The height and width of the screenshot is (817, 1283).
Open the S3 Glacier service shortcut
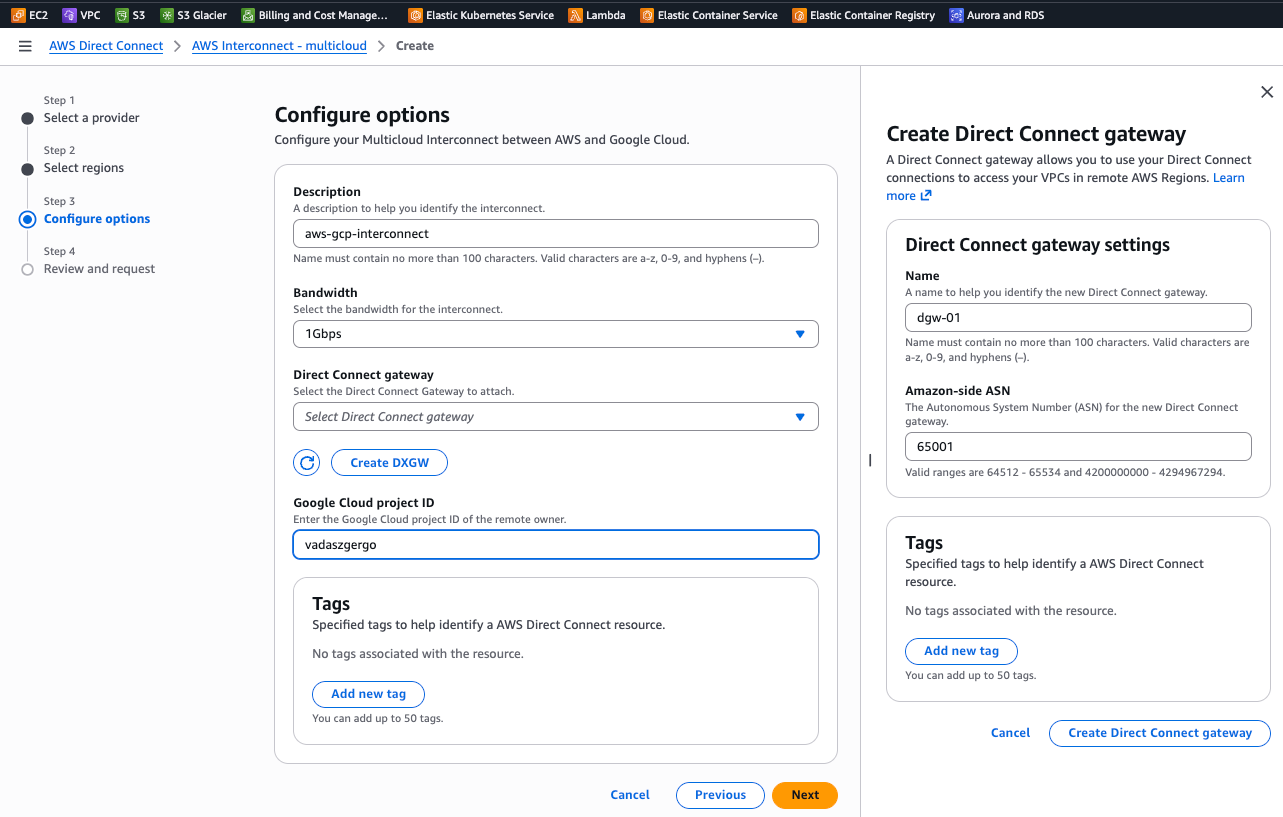[193, 15]
